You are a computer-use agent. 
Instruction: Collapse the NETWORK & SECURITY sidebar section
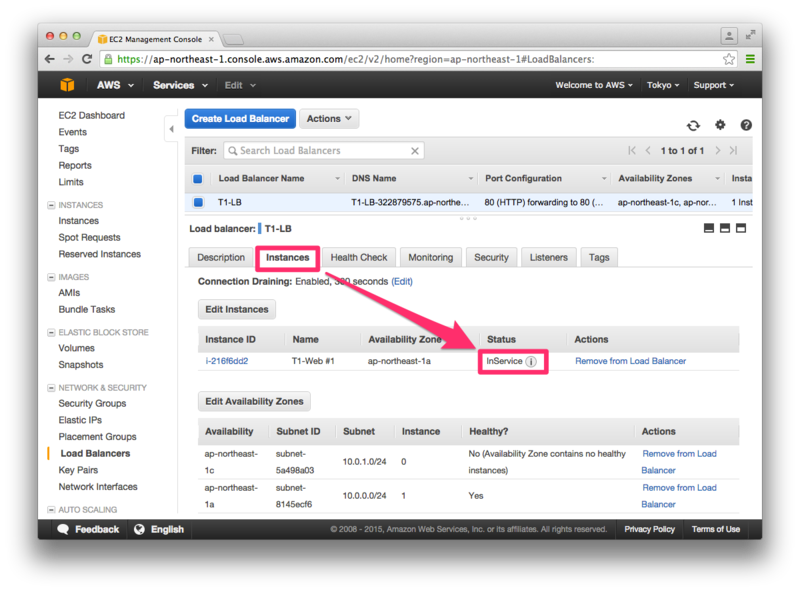tap(51, 388)
